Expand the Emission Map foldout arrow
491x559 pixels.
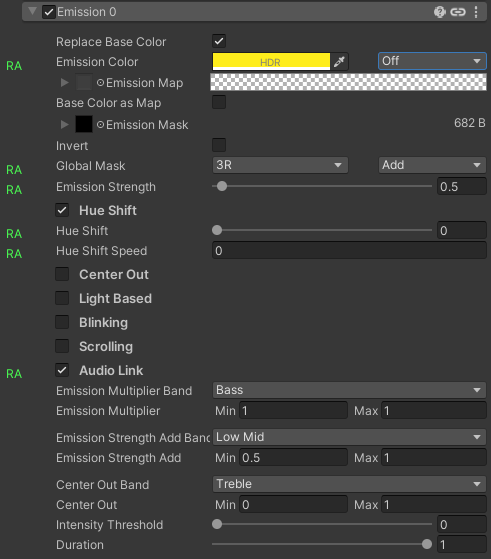tap(65, 83)
